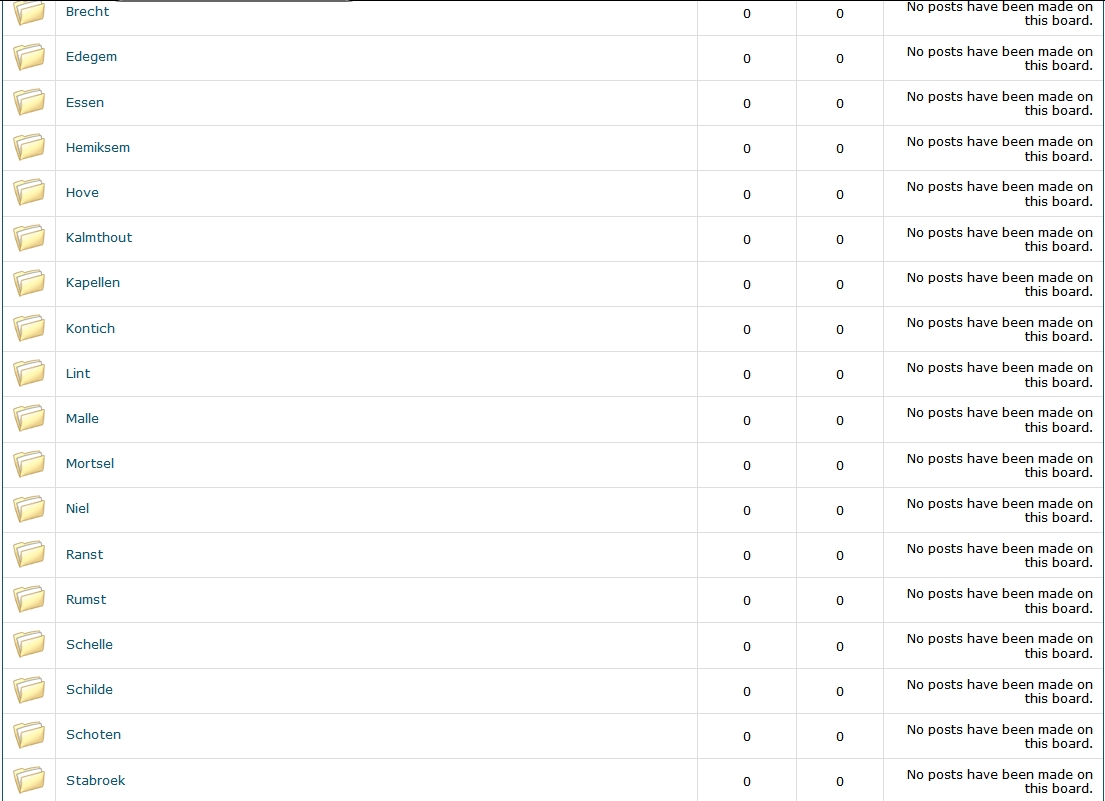1105x801 pixels.
Task: Open the Brecht board link
Action: tap(88, 12)
